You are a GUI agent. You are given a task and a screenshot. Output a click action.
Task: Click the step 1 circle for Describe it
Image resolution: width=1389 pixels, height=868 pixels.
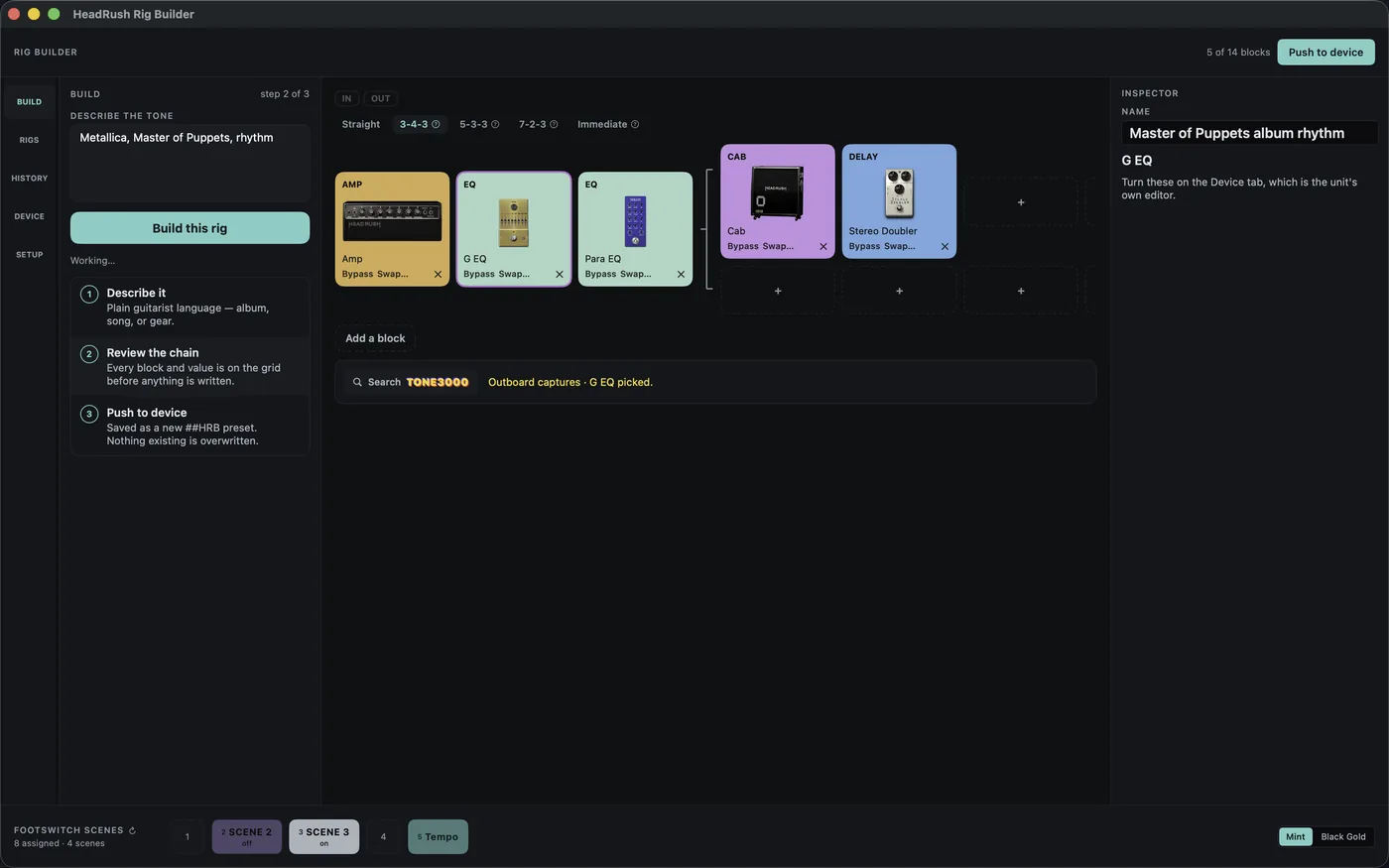pyautogui.click(x=89, y=294)
